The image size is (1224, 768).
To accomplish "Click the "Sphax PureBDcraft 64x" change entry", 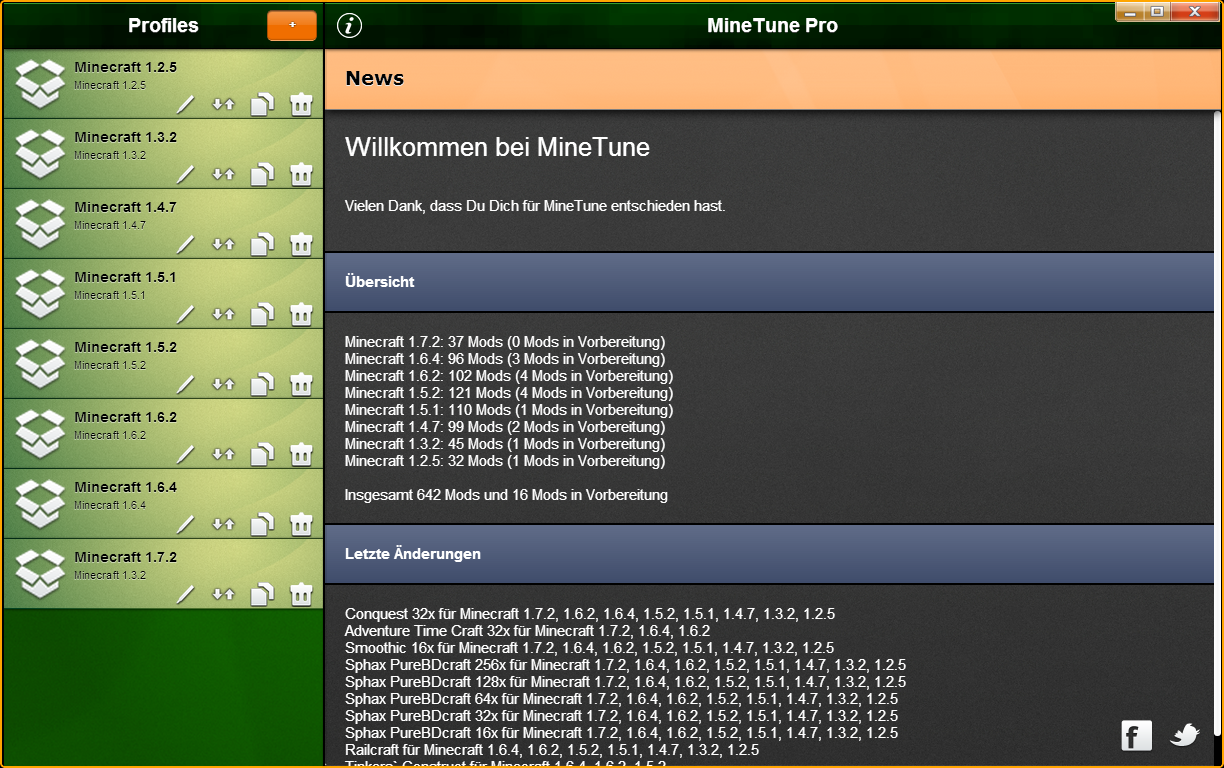I will click(x=621, y=699).
